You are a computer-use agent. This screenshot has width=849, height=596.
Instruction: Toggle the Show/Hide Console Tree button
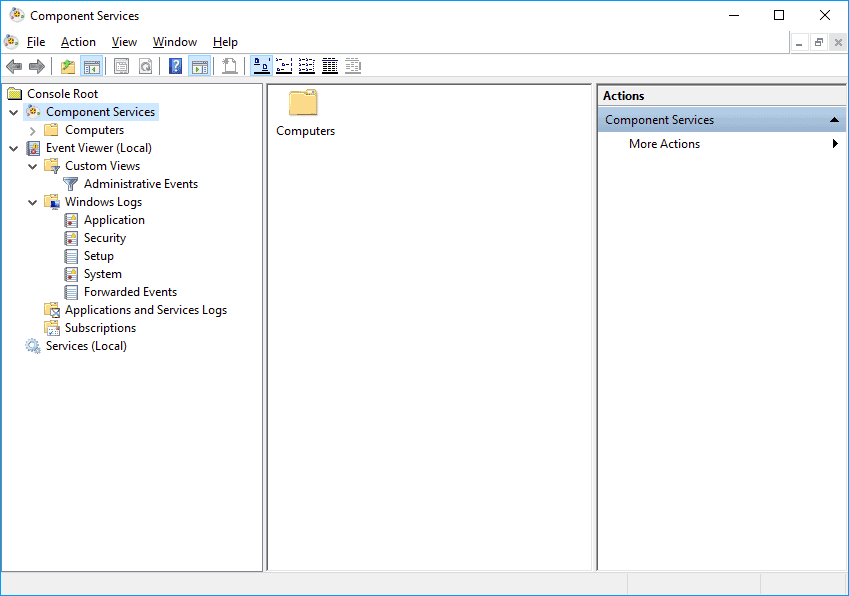pos(91,67)
